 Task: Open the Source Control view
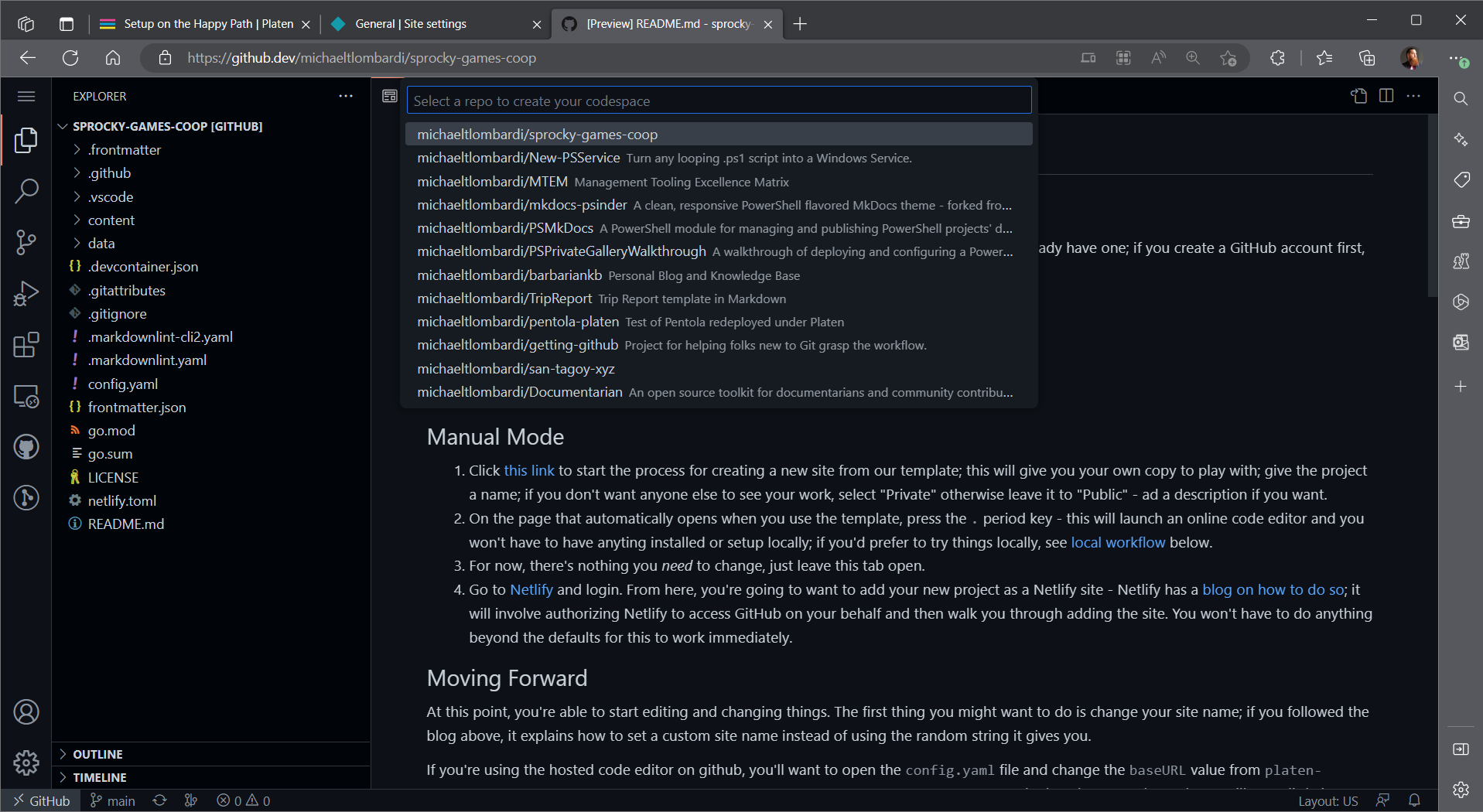[x=26, y=242]
